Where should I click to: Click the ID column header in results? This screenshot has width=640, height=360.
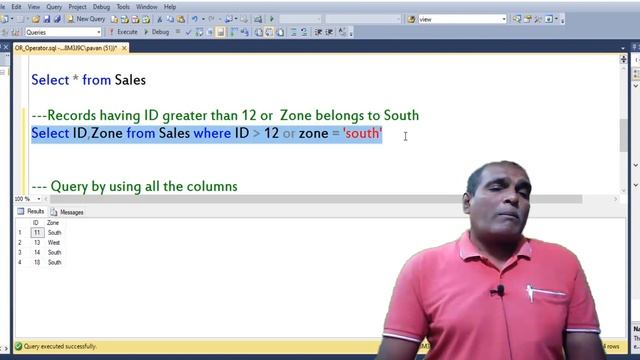pyautogui.click(x=36, y=223)
